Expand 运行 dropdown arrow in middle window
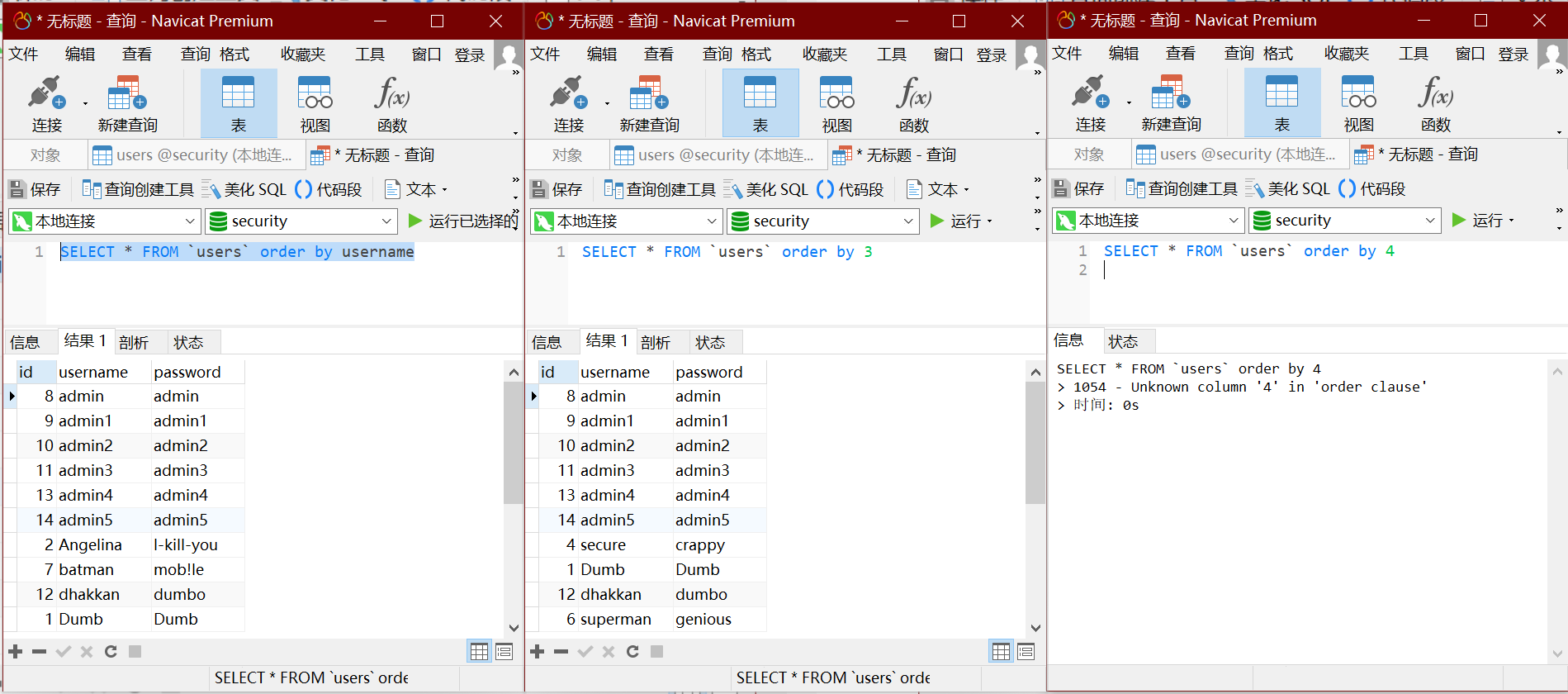The width and height of the screenshot is (1568, 694). [990, 221]
